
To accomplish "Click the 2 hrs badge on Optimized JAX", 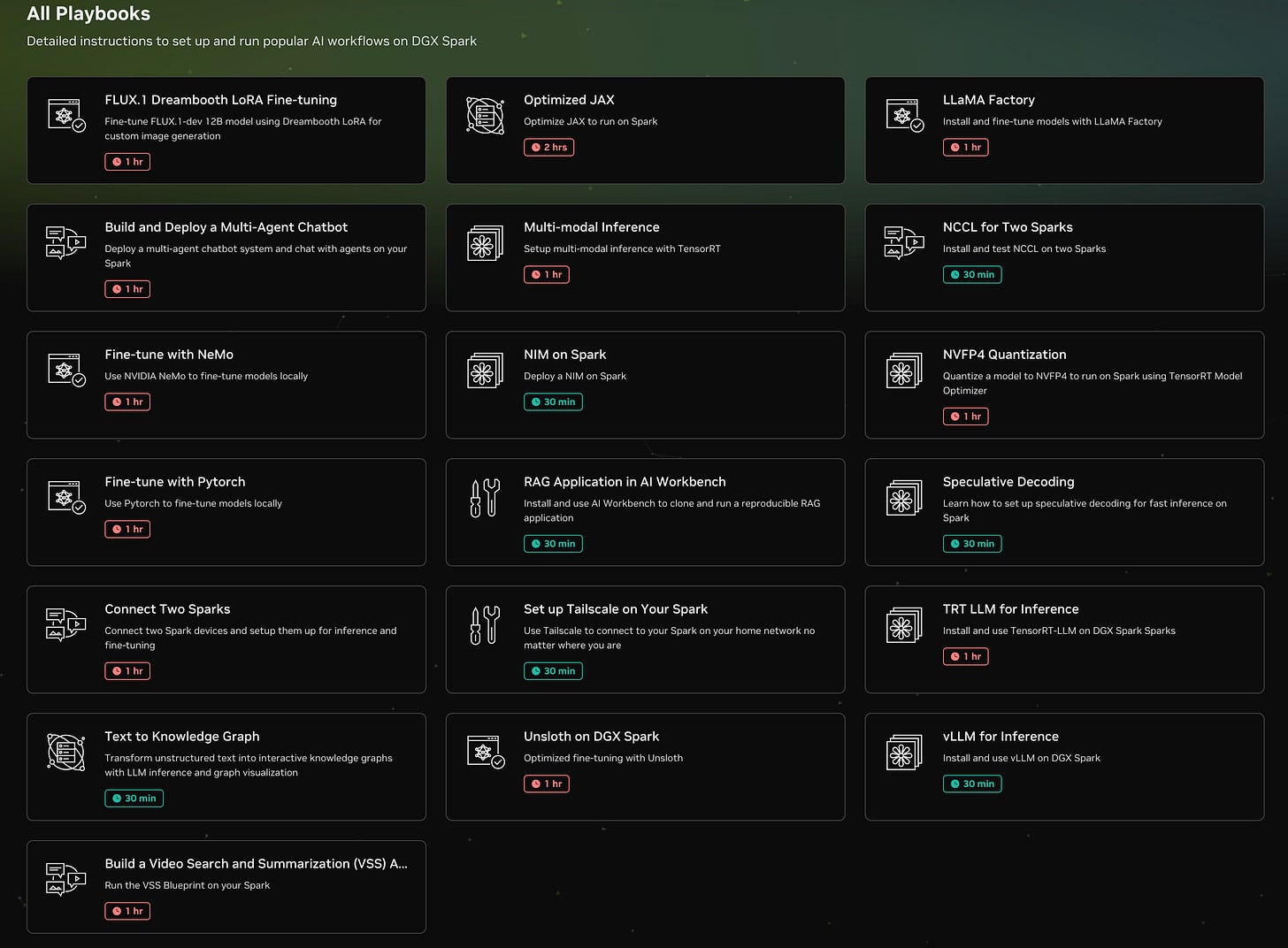I will [x=548, y=148].
